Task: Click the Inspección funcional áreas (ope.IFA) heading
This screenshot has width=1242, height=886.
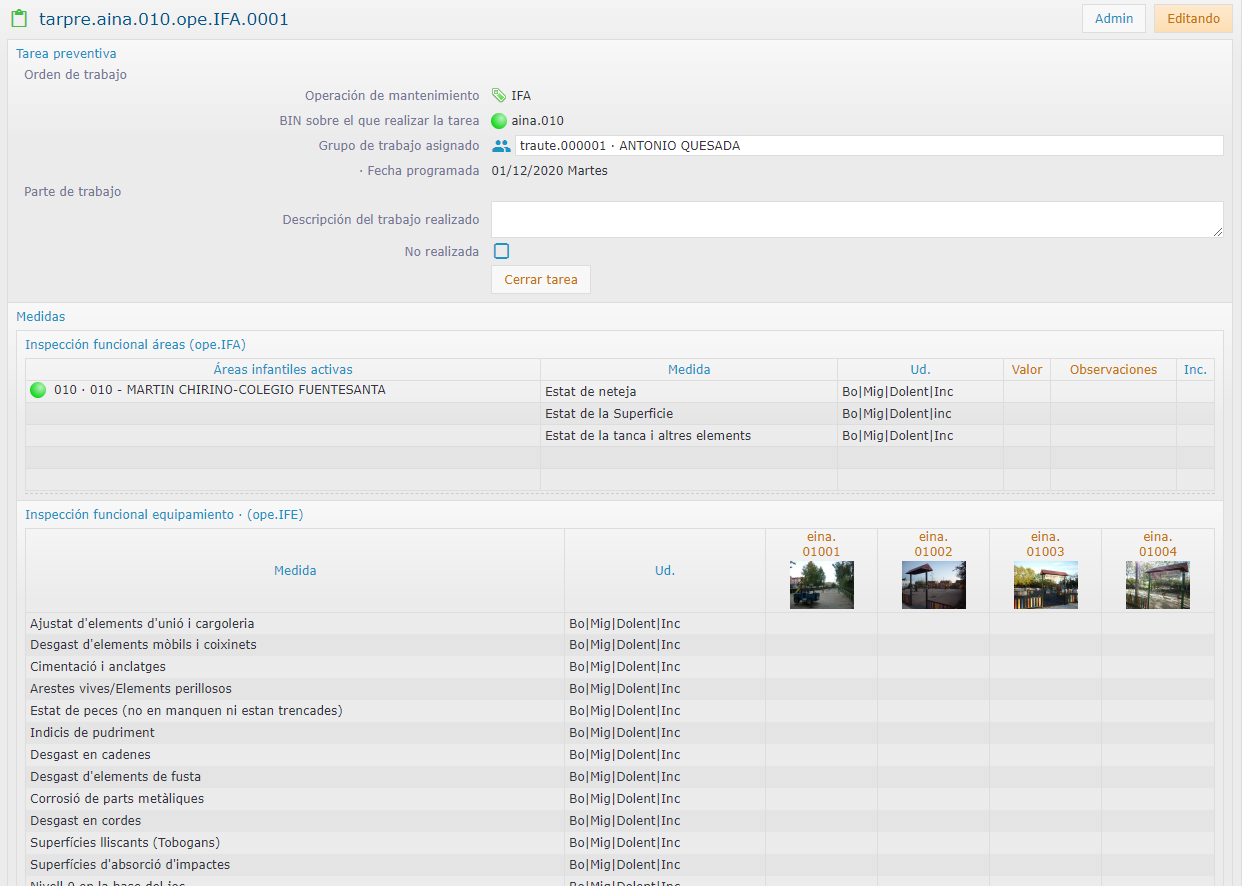Action: [x=135, y=344]
